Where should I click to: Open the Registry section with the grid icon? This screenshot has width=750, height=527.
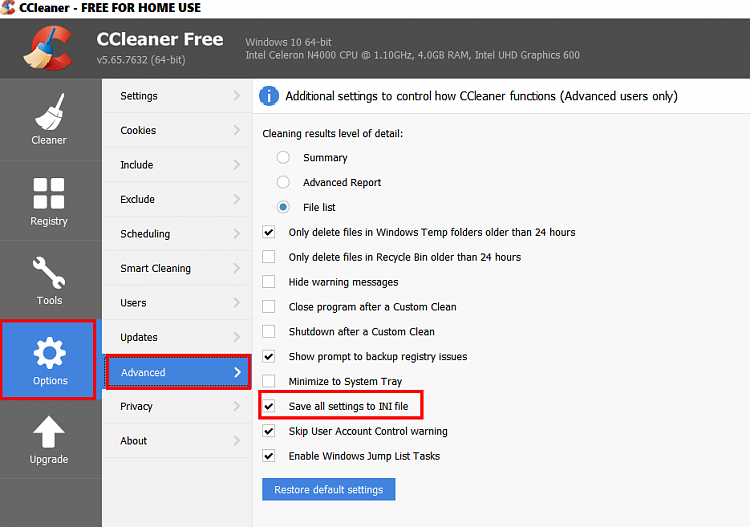49,201
